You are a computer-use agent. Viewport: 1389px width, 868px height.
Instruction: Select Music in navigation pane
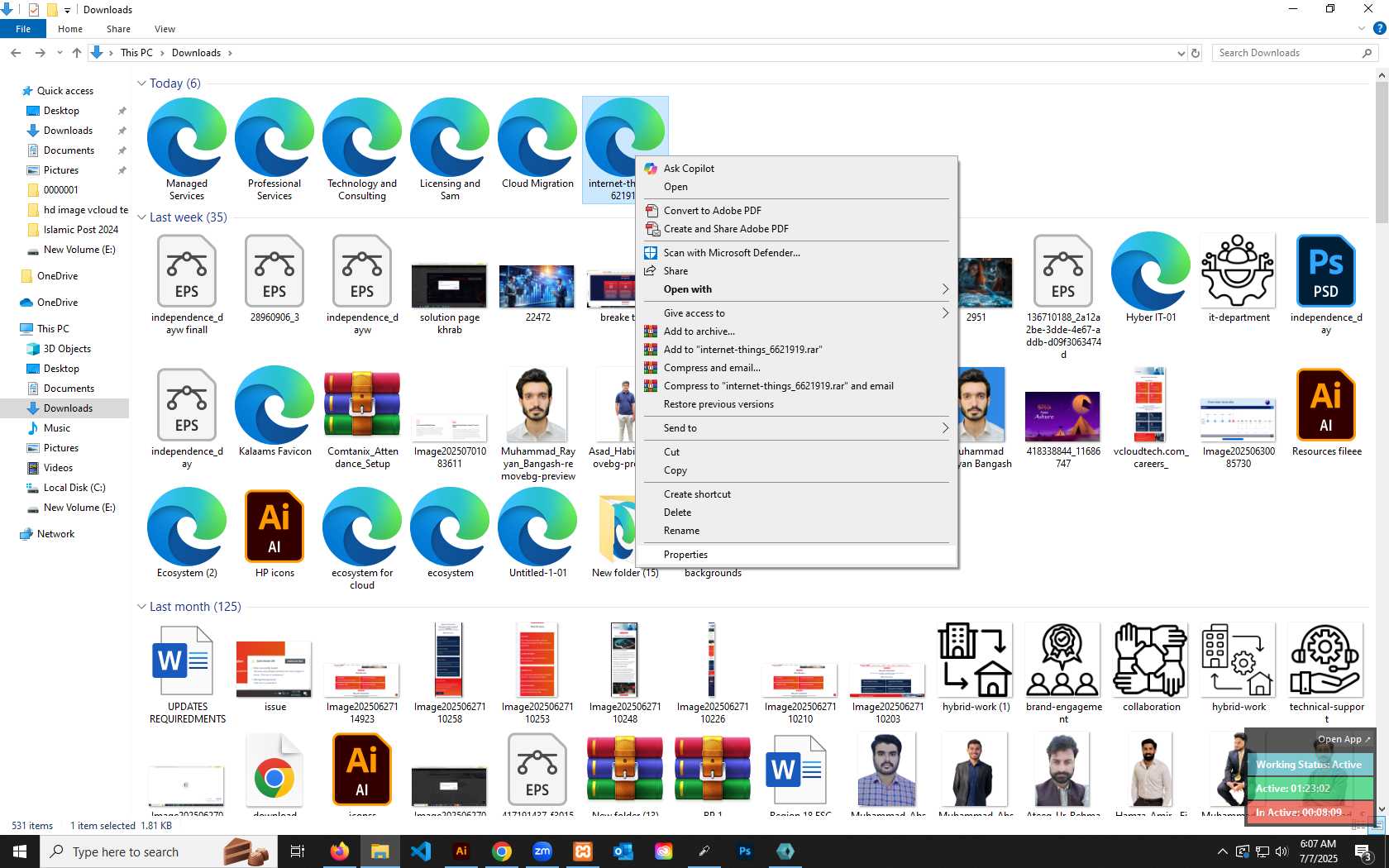click(x=57, y=428)
